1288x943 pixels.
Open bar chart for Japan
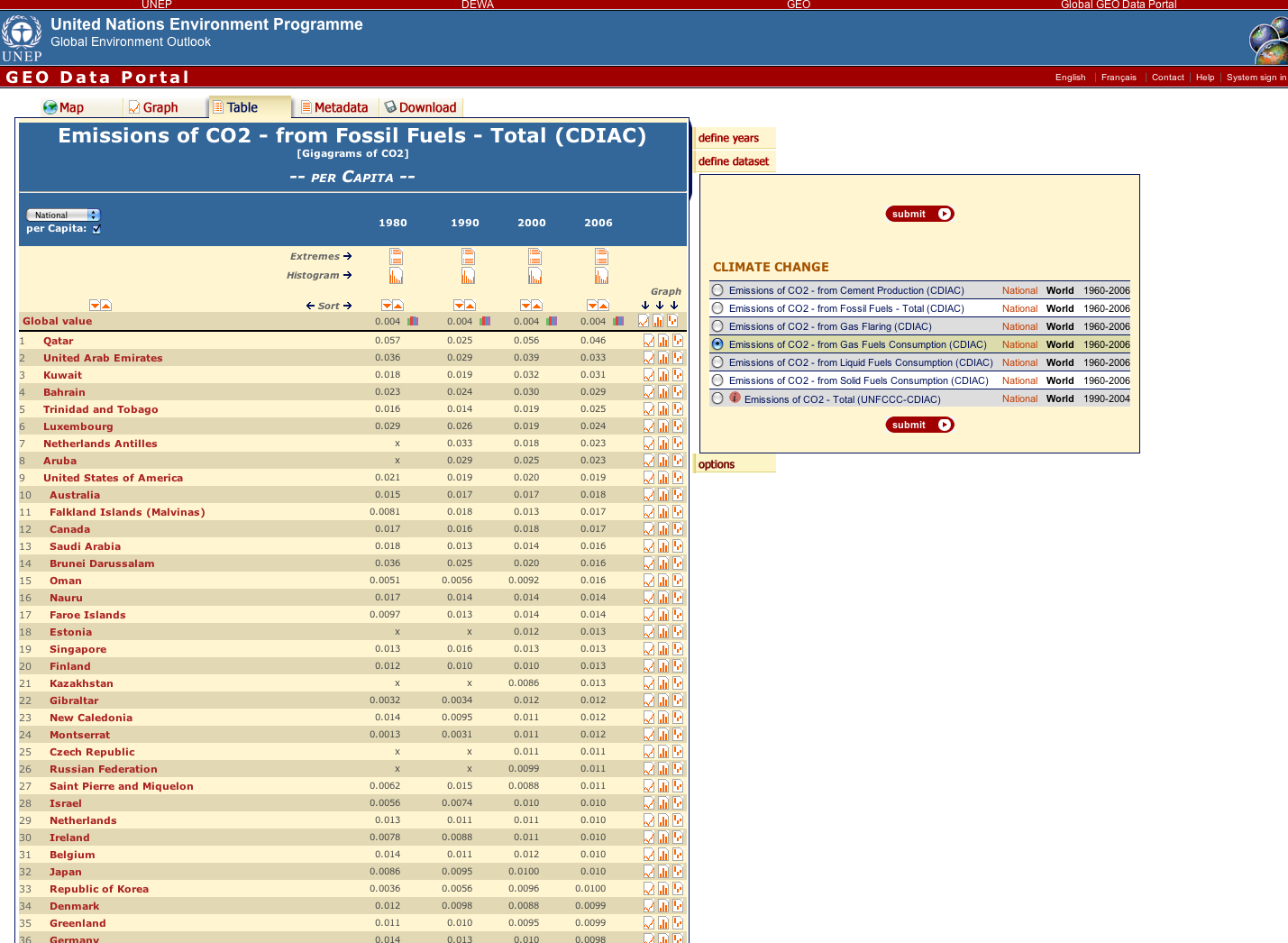(663, 872)
